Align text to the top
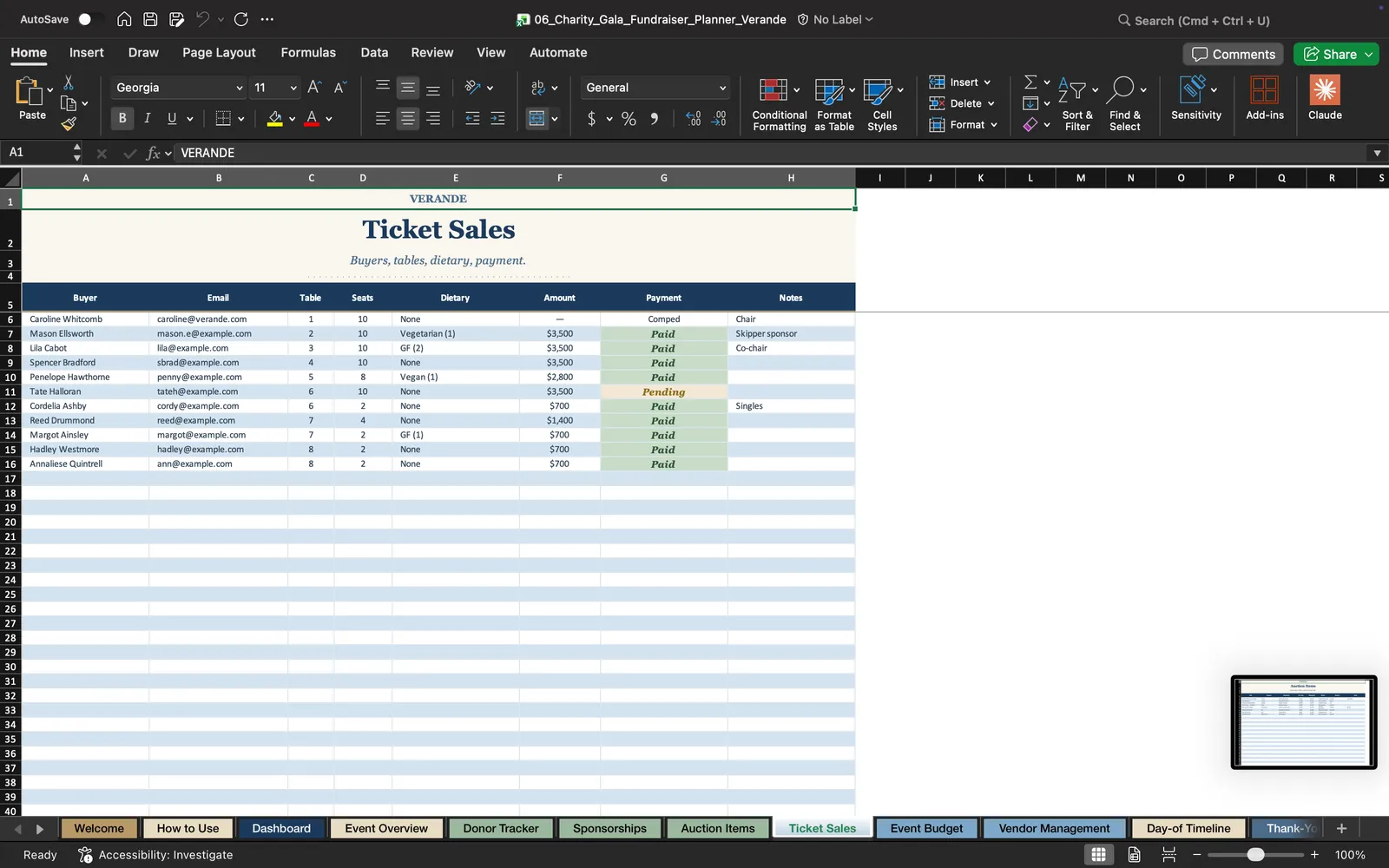 [x=383, y=87]
